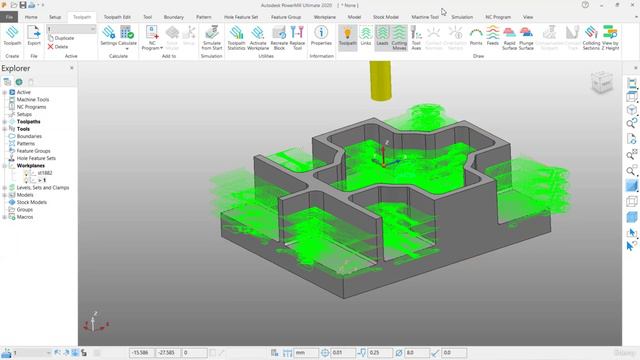Toggle drawing of Feeds

click(x=493, y=36)
